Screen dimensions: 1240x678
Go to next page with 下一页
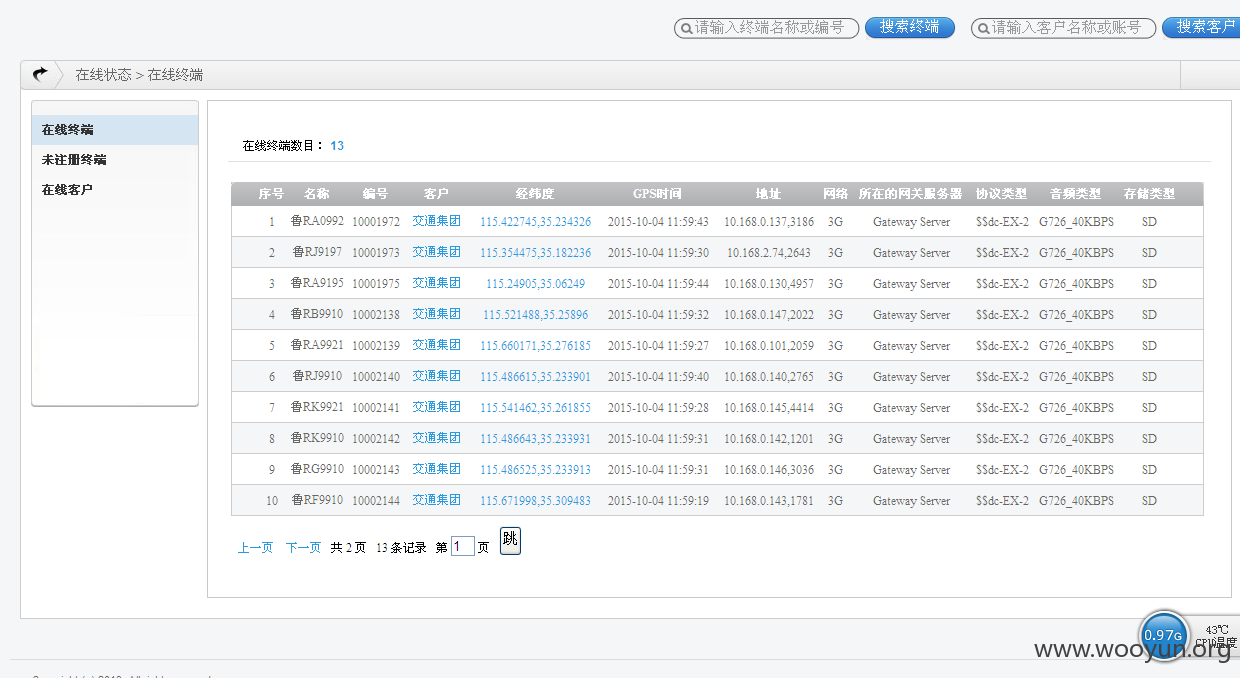click(303, 548)
